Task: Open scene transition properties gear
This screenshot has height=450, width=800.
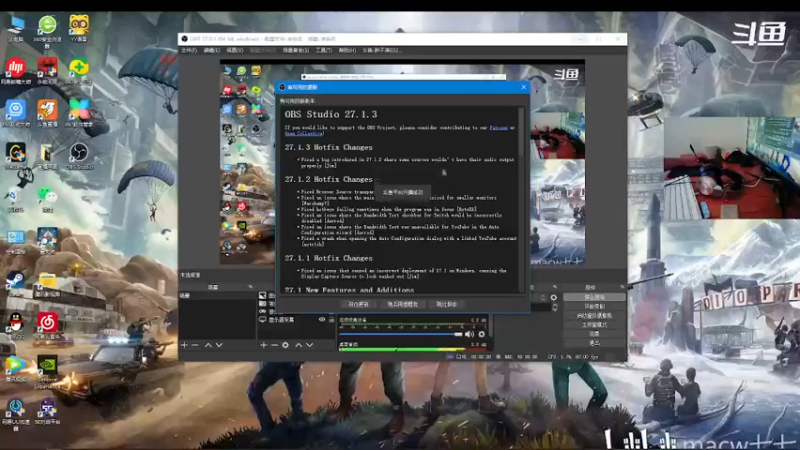Action: click(554, 297)
